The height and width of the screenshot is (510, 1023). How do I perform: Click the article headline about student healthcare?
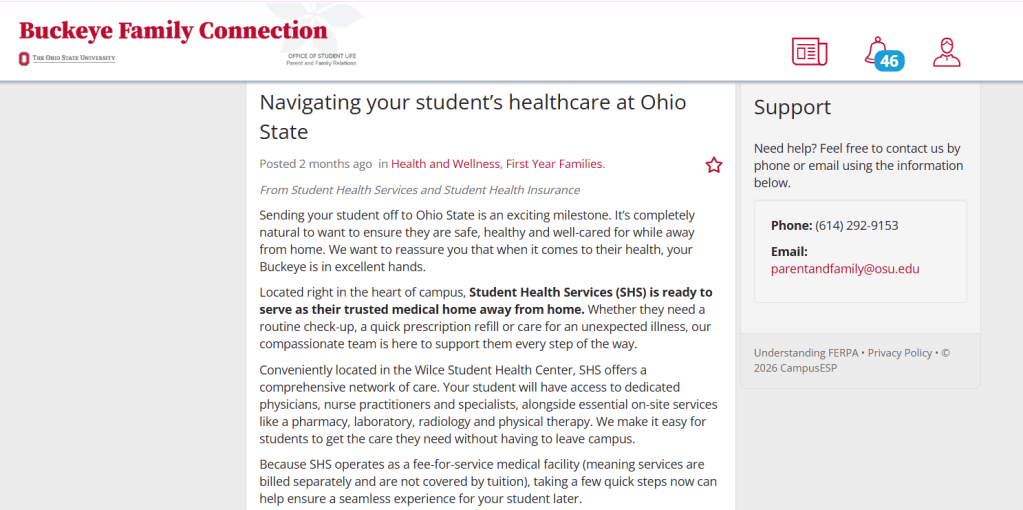click(473, 117)
